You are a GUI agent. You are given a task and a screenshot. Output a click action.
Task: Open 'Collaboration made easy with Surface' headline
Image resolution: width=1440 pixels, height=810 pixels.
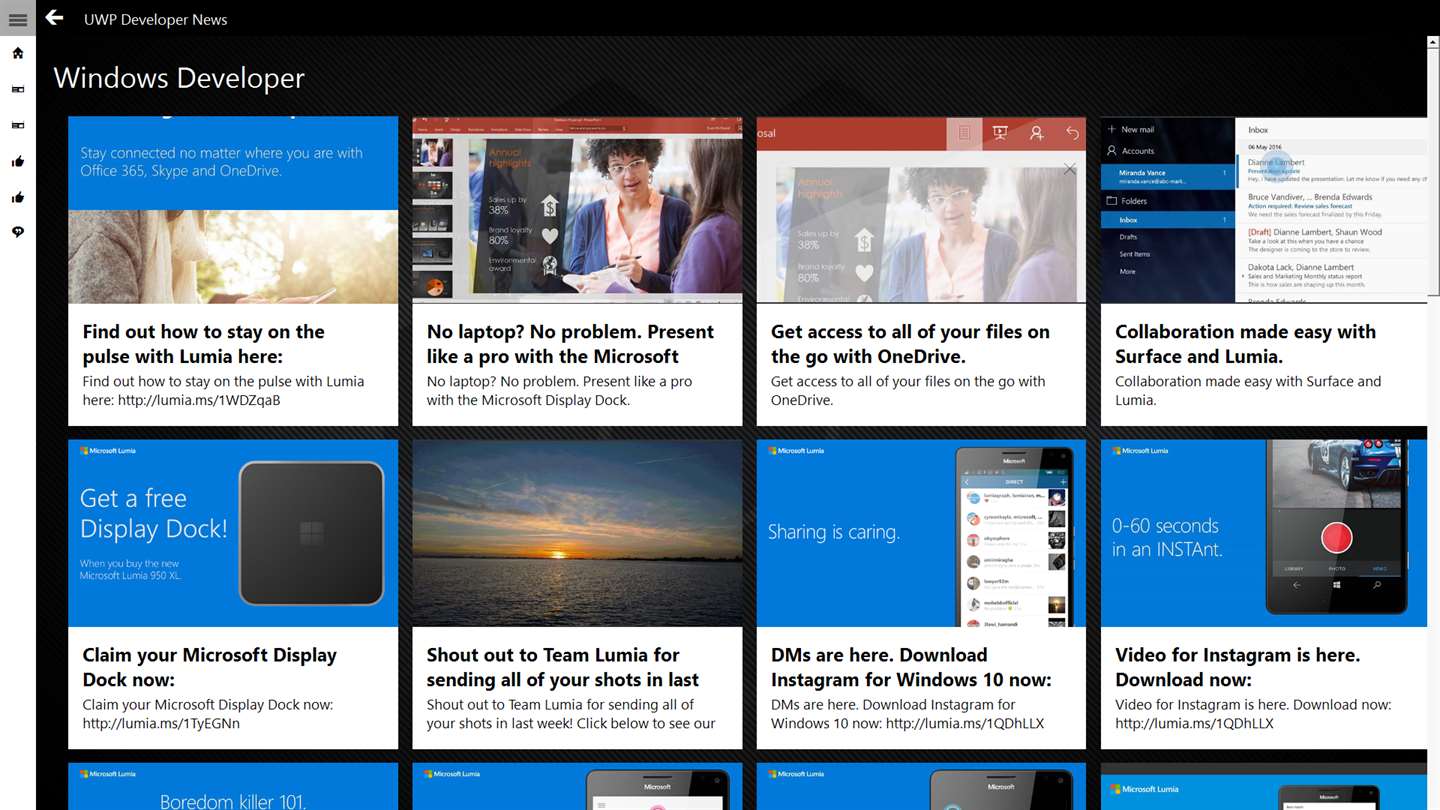(x=1245, y=344)
